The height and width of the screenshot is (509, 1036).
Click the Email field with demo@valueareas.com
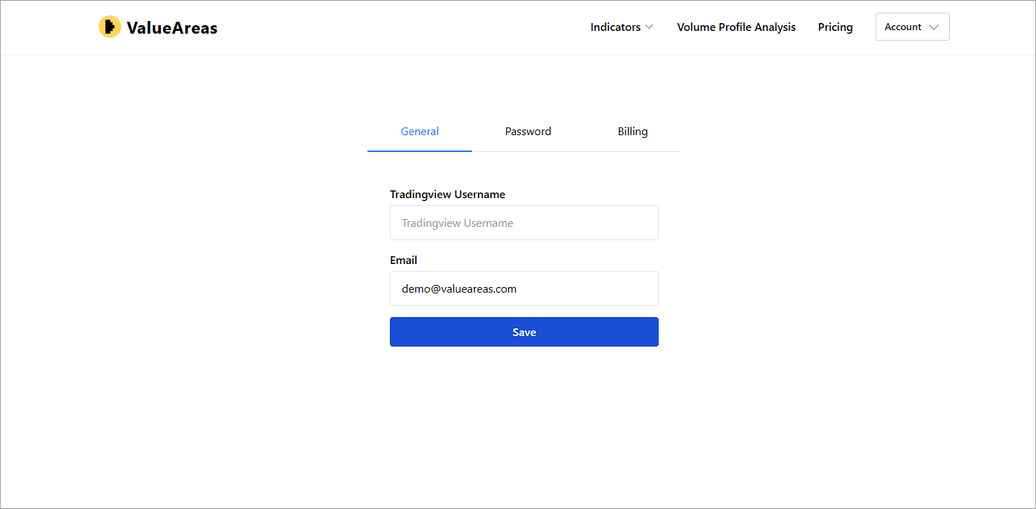[x=524, y=289]
